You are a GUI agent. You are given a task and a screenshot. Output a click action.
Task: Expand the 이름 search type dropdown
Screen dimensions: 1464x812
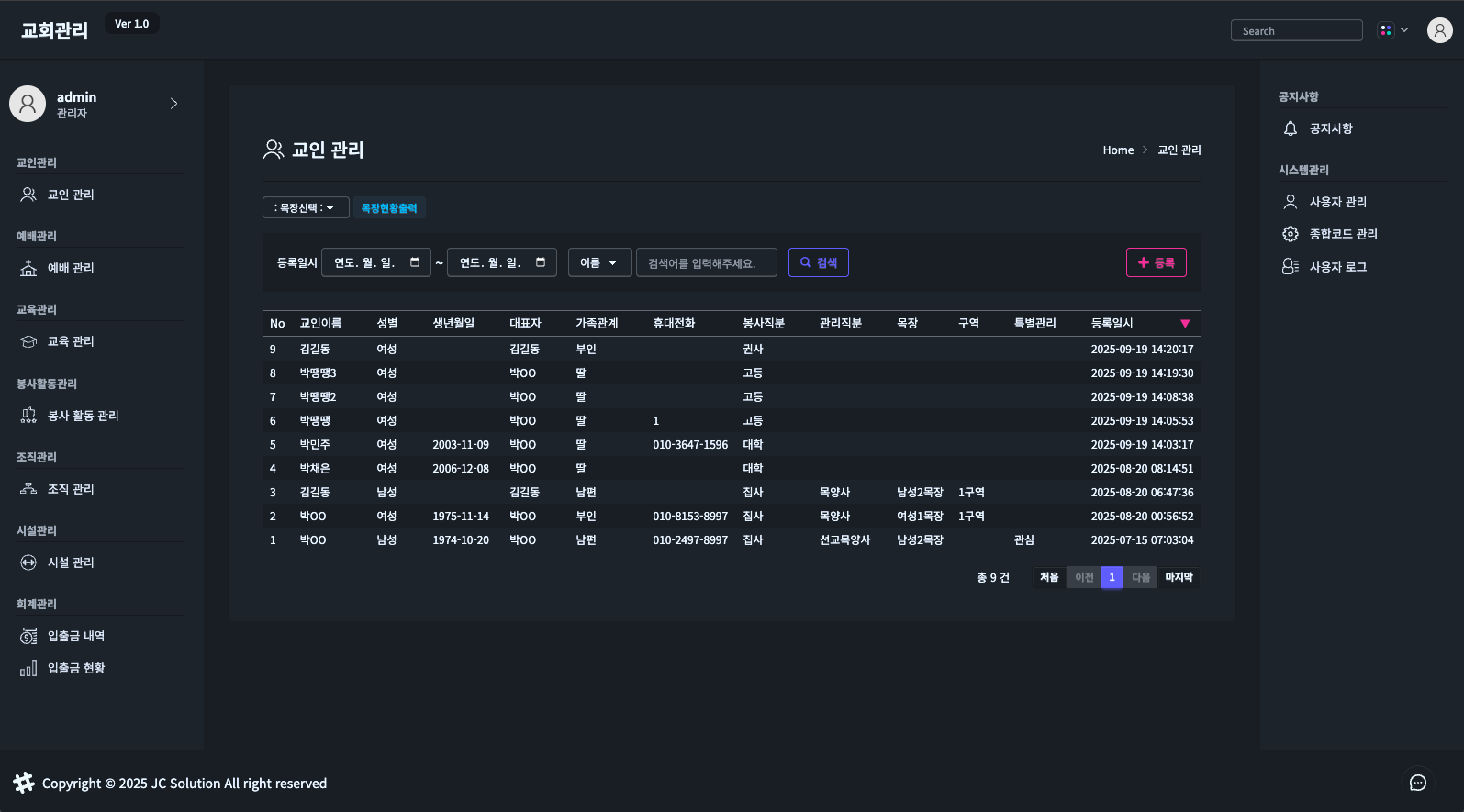click(599, 262)
